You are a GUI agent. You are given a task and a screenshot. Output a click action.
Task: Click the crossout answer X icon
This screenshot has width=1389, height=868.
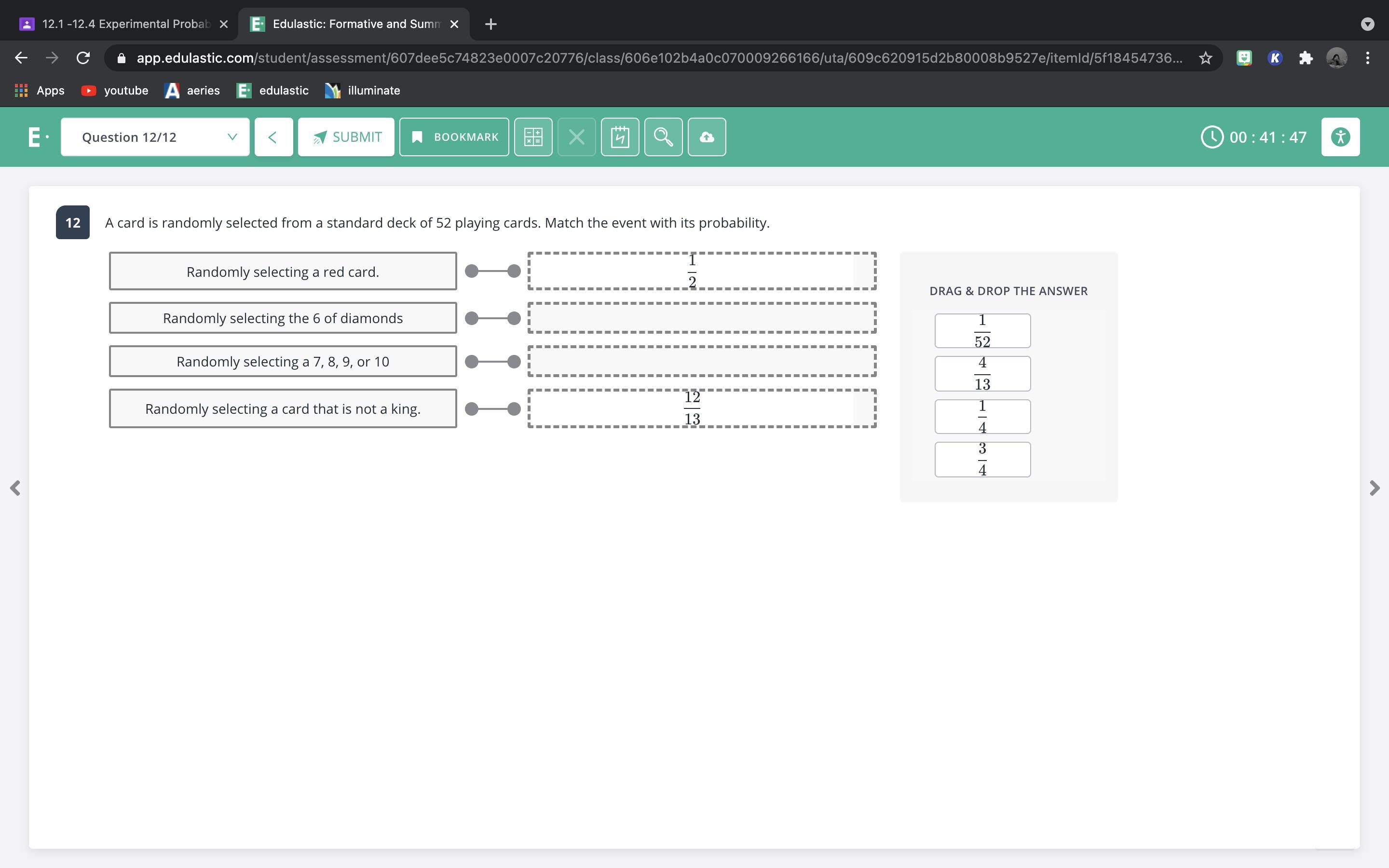[x=576, y=137]
